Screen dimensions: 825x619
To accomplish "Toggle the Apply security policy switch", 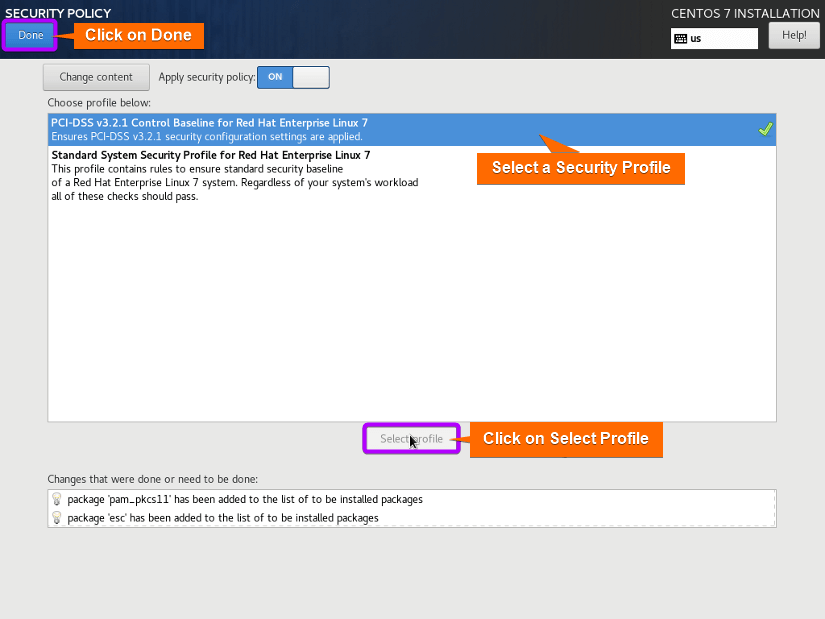I will 293,77.
